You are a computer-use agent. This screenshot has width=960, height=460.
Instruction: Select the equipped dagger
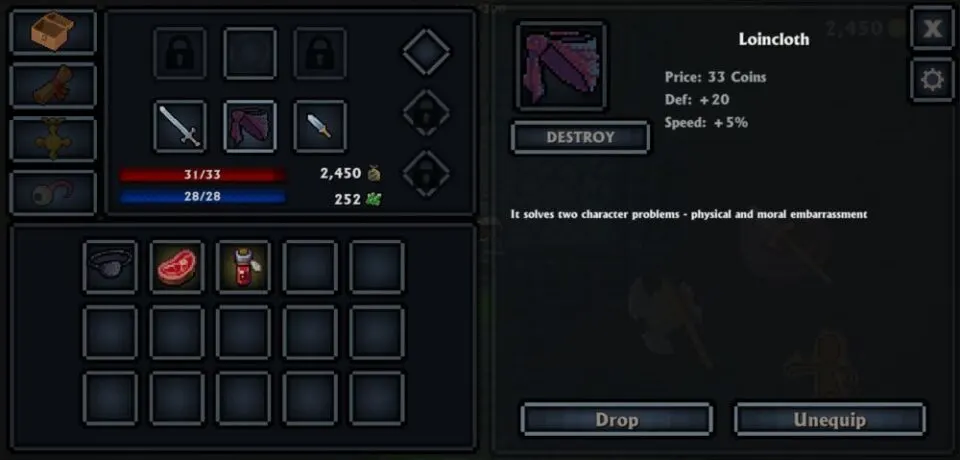[x=320, y=126]
